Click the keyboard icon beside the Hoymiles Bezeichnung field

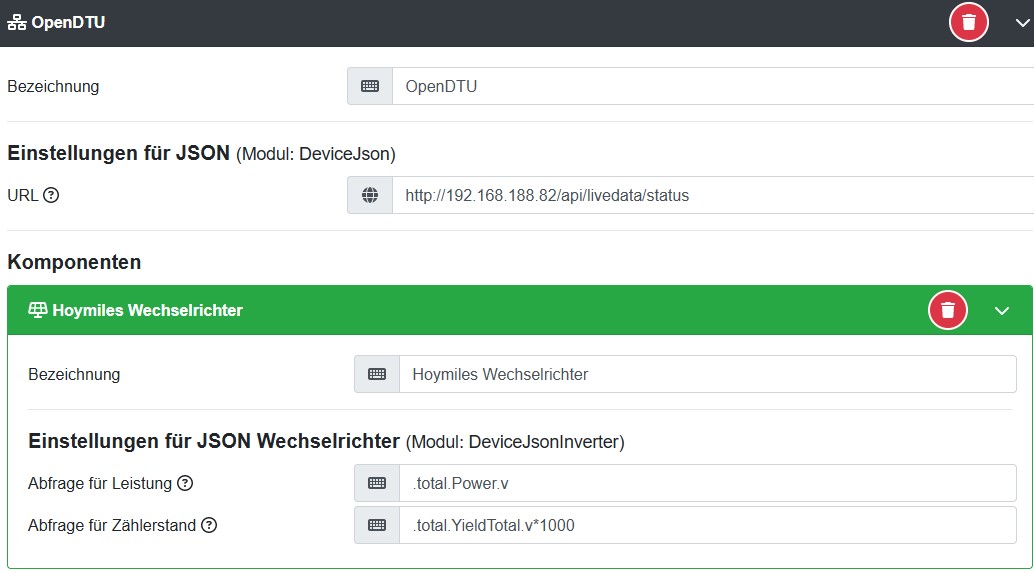377,374
